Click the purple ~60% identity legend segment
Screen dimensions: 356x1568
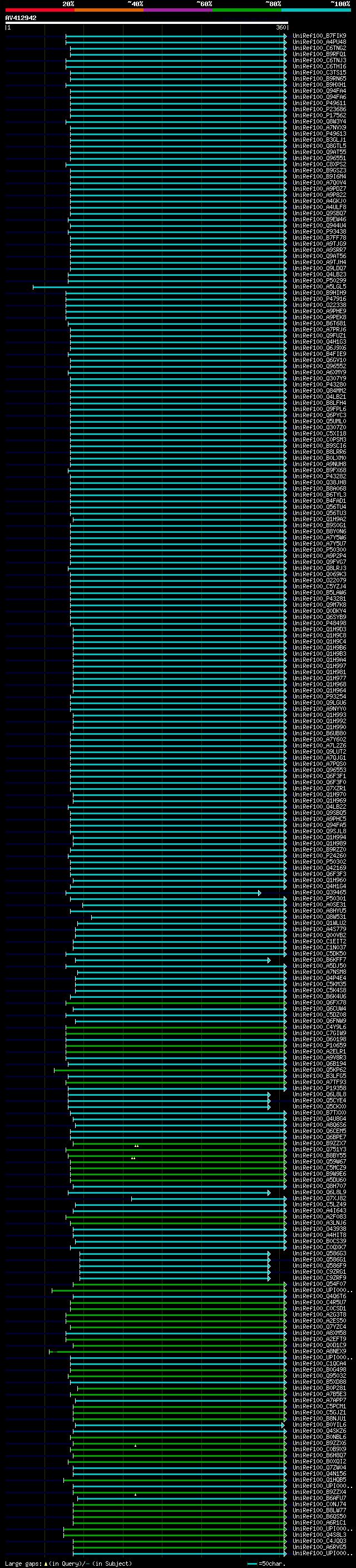177,10
